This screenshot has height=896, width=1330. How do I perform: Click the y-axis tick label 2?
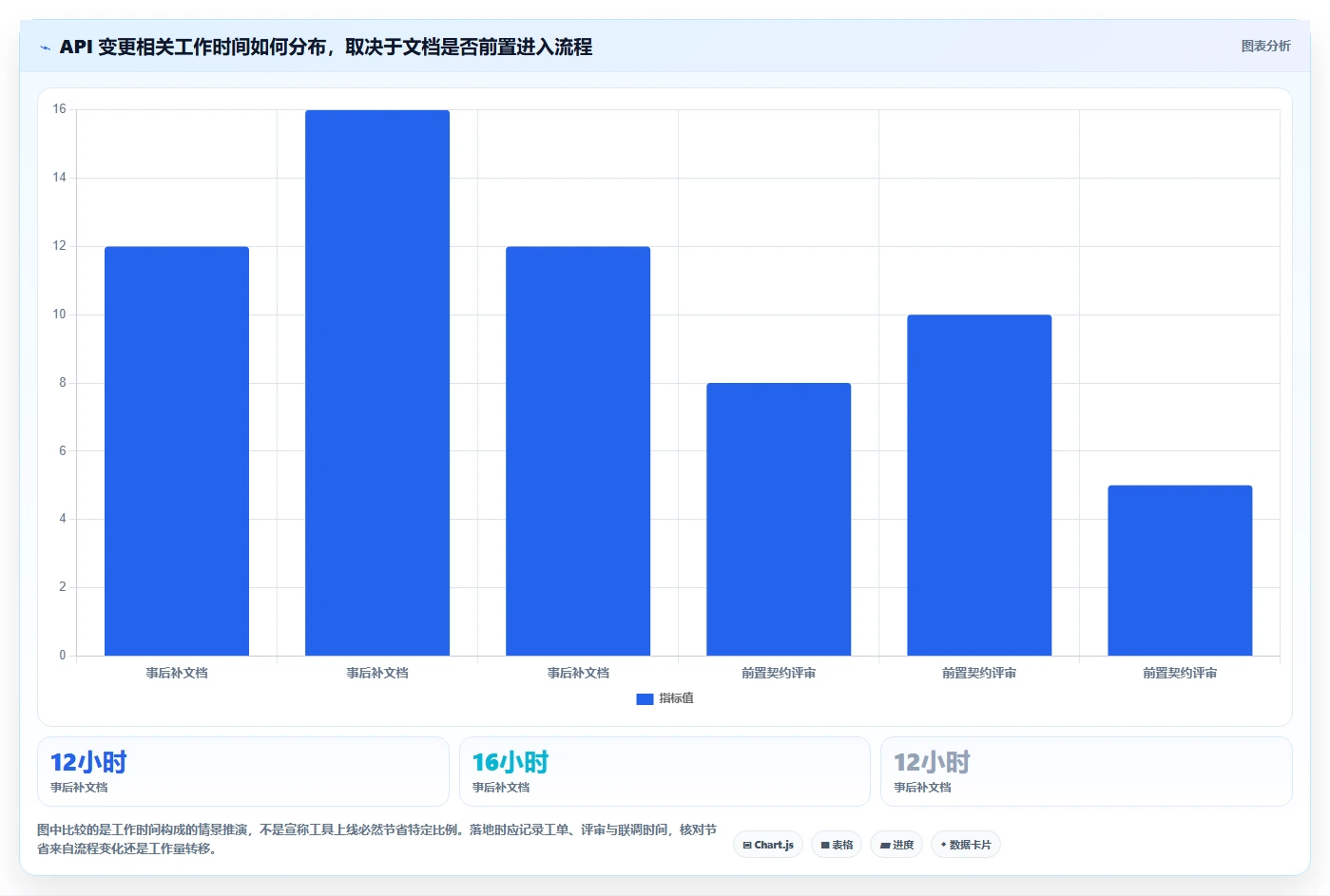63,587
